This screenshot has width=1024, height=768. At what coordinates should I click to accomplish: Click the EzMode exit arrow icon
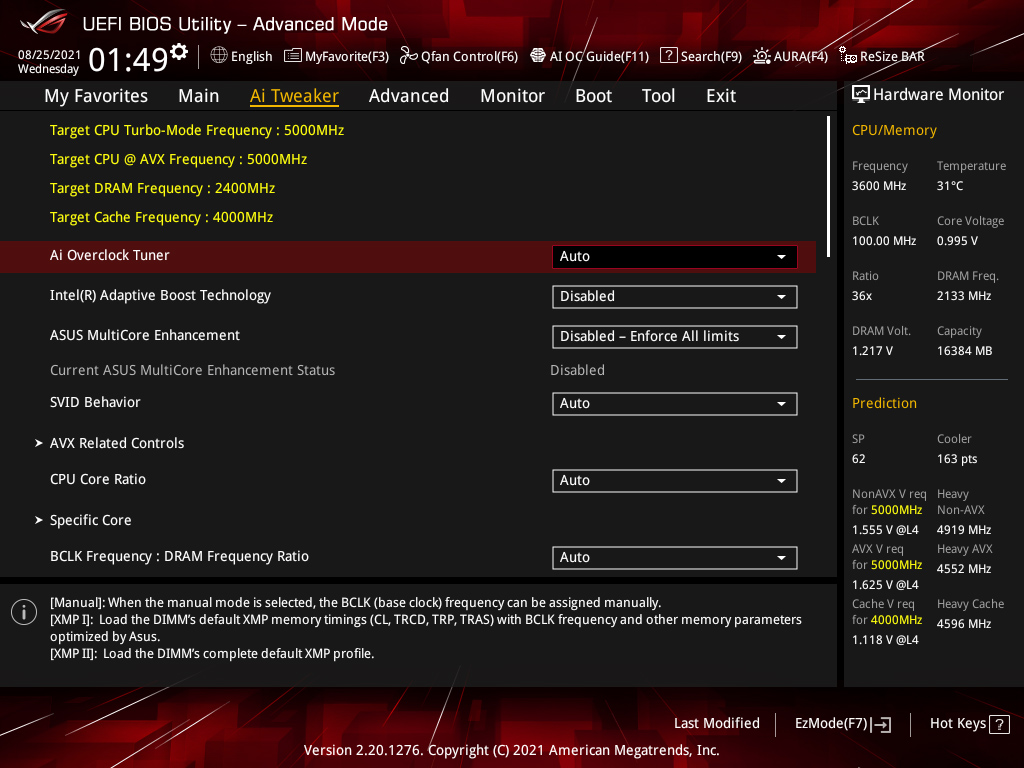[x=881, y=724]
